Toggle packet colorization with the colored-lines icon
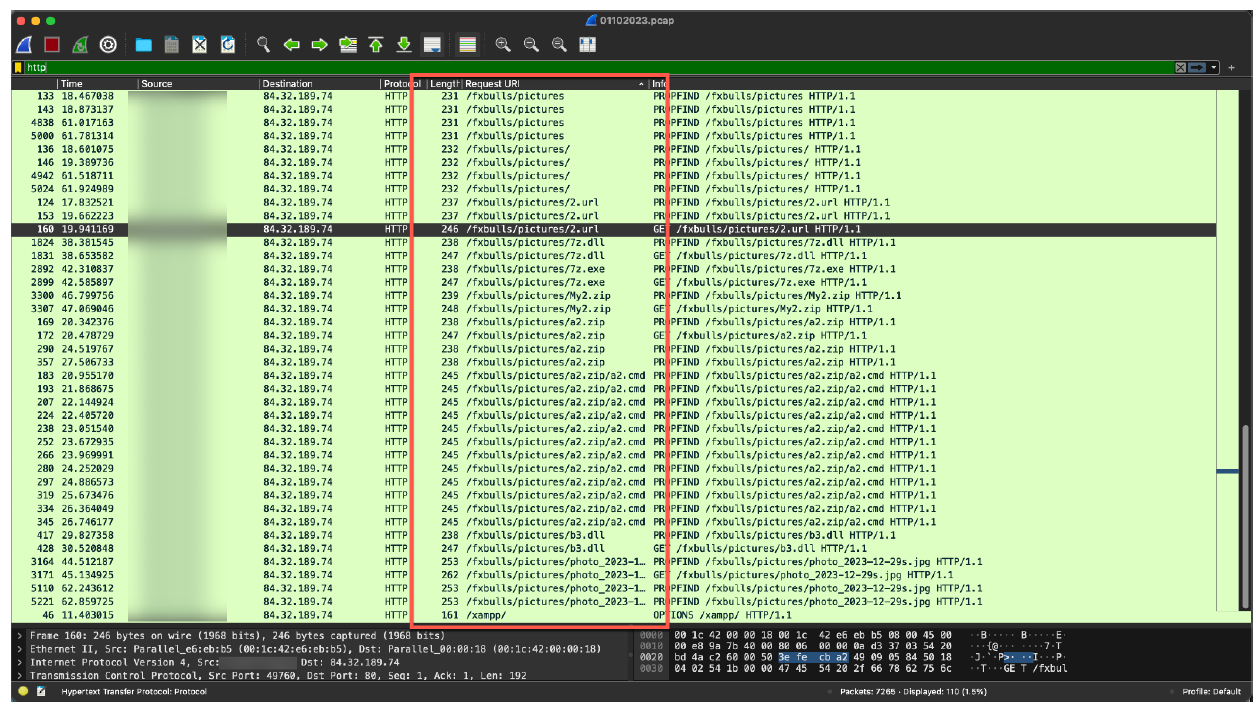Viewport: 1260px width, 708px height. point(467,45)
